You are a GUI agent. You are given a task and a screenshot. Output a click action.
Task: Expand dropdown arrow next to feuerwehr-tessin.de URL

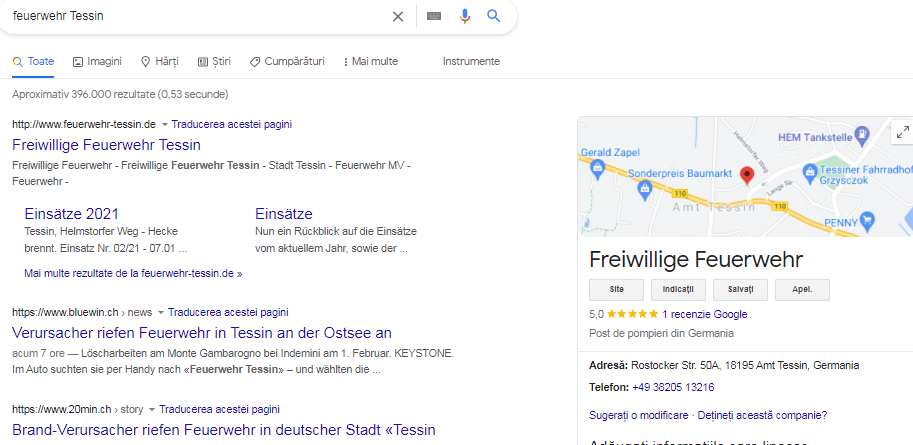(x=164, y=125)
